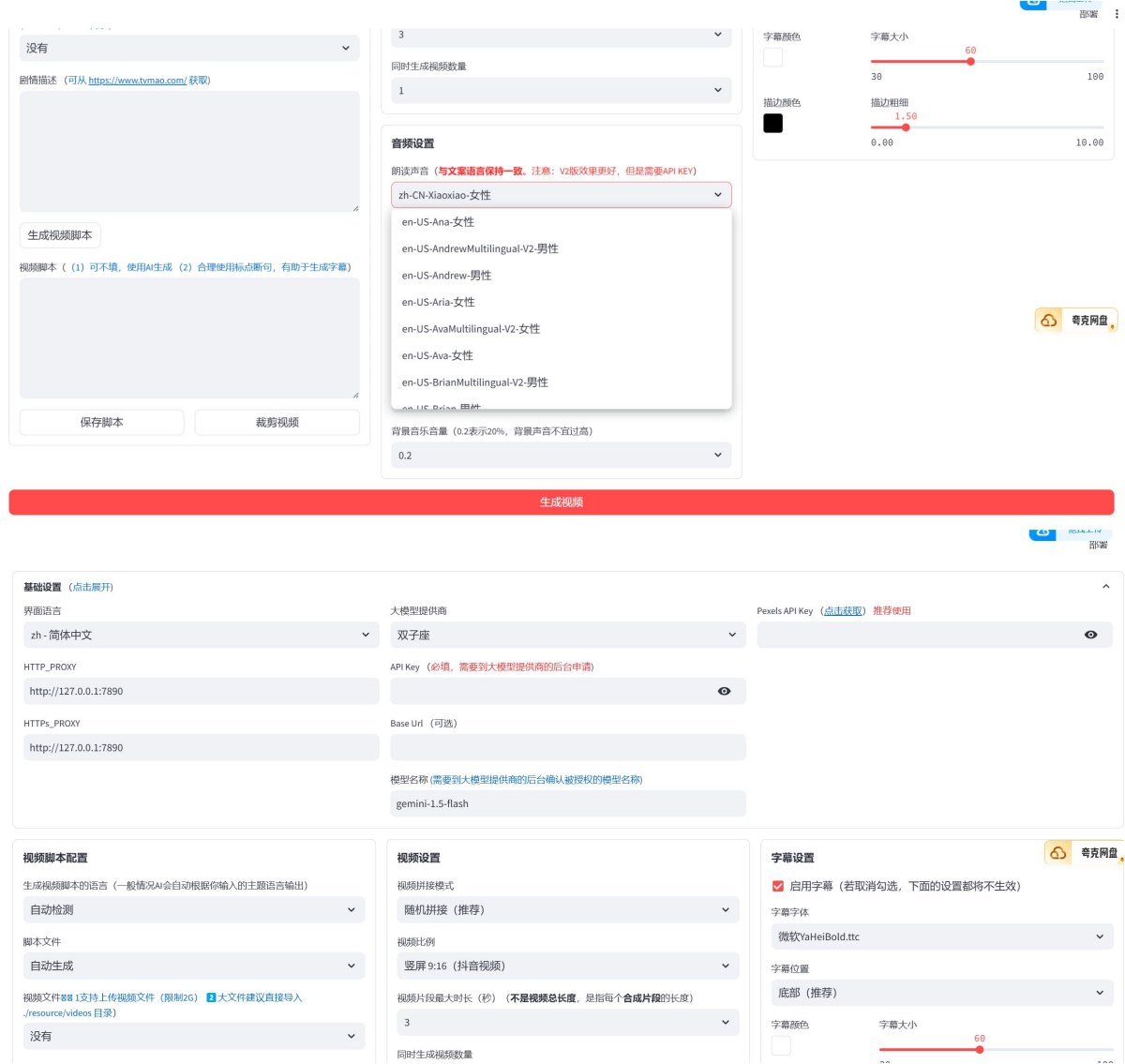
Task: Click the 生成视频脚本 button
Action: coord(60,235)
